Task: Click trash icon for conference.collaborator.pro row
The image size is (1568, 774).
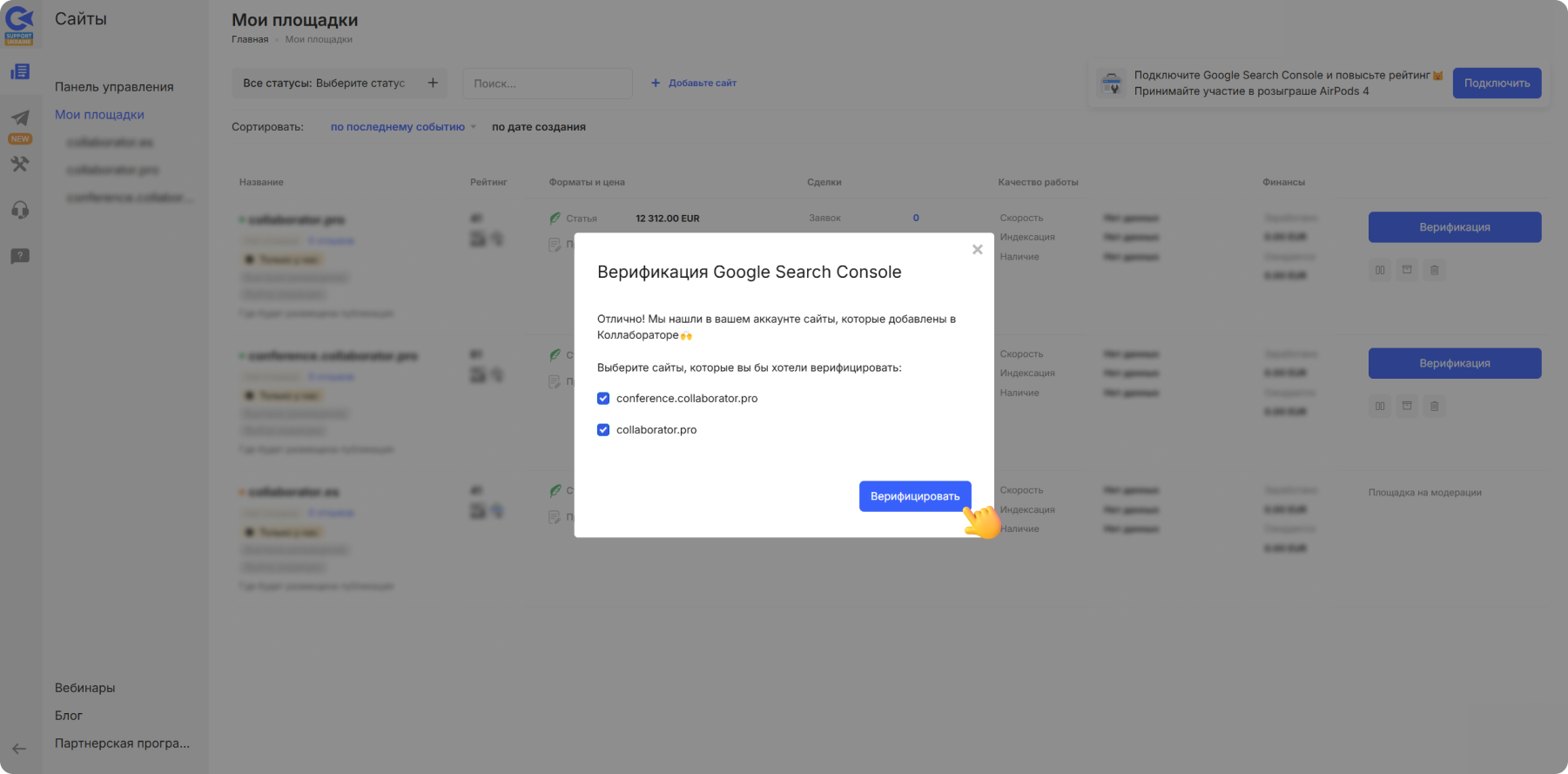Action: [x=1435, y=406]
